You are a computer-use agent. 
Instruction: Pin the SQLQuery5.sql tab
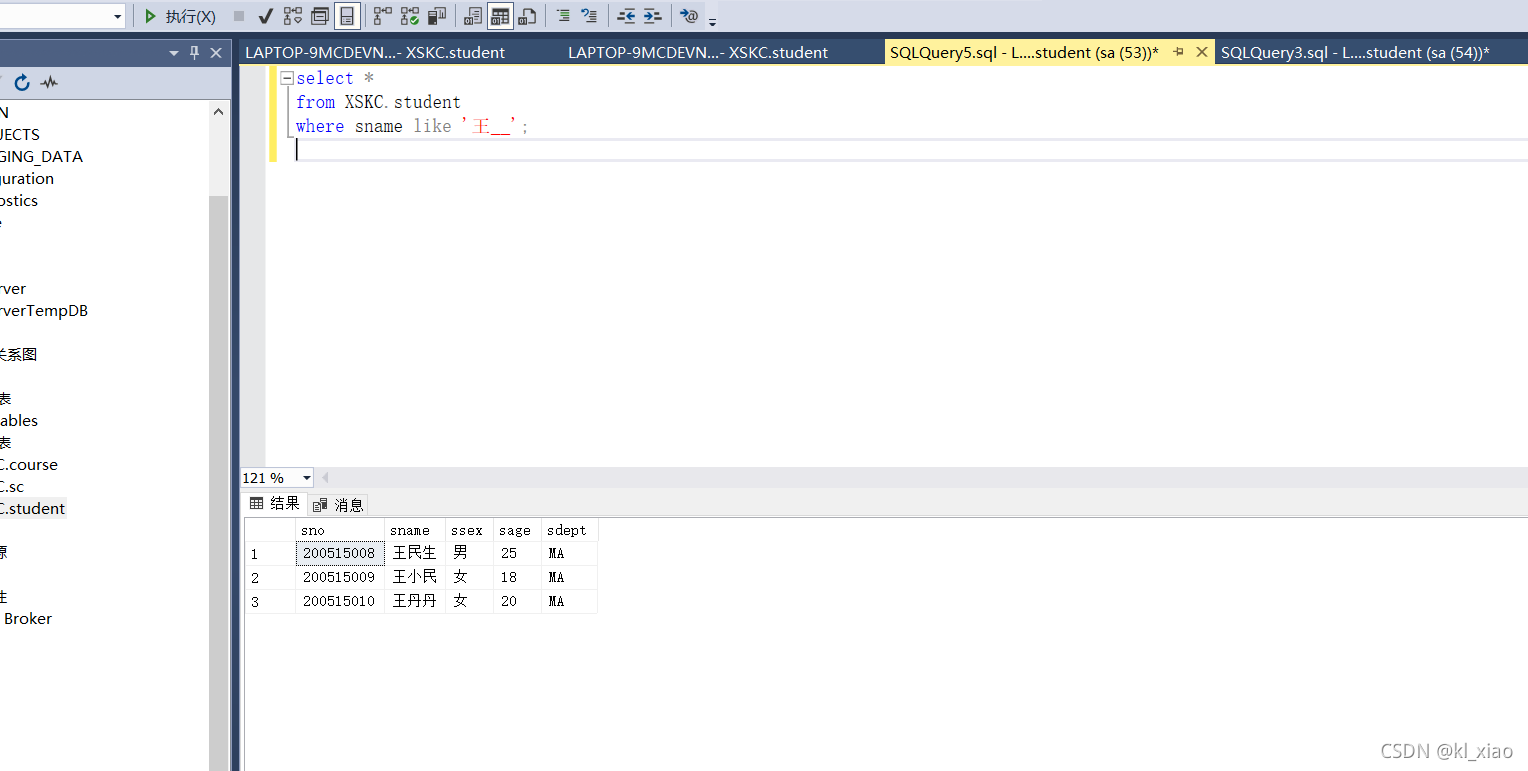click(x=1179, y=52)
